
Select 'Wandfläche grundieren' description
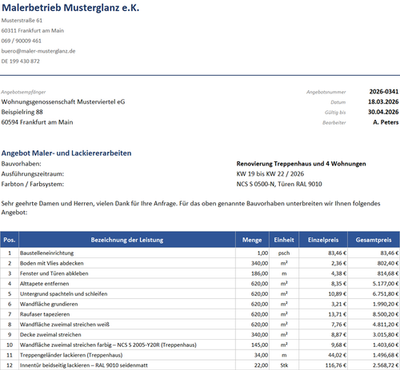point(49,304)
